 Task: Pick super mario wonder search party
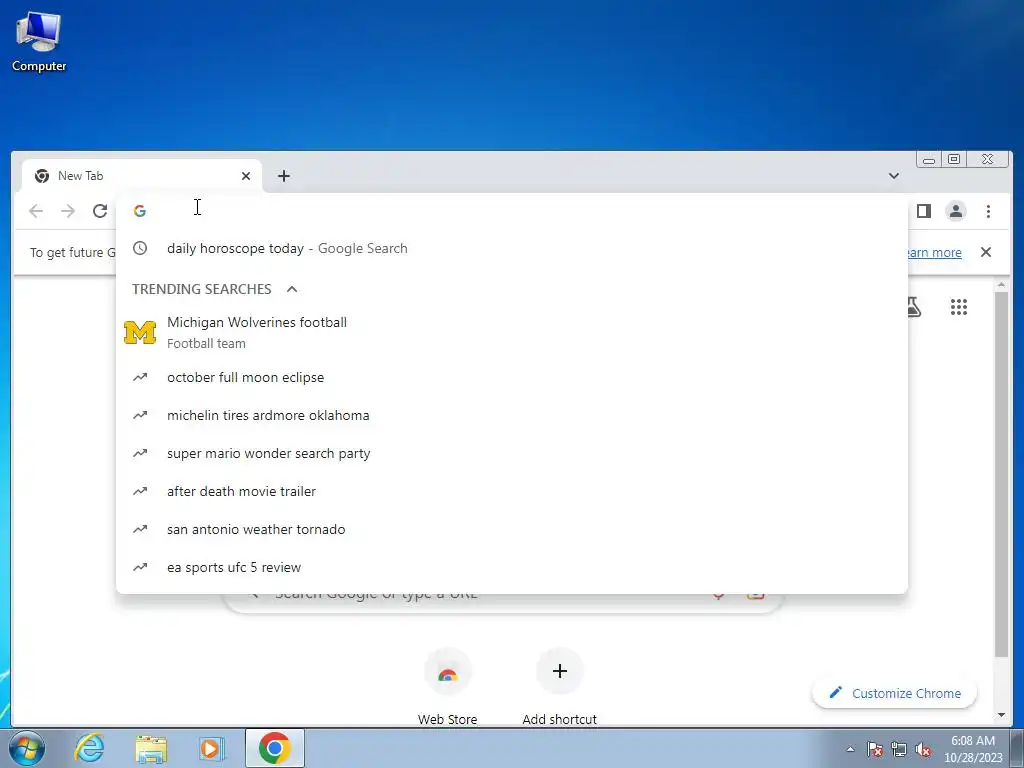(511, 453)
